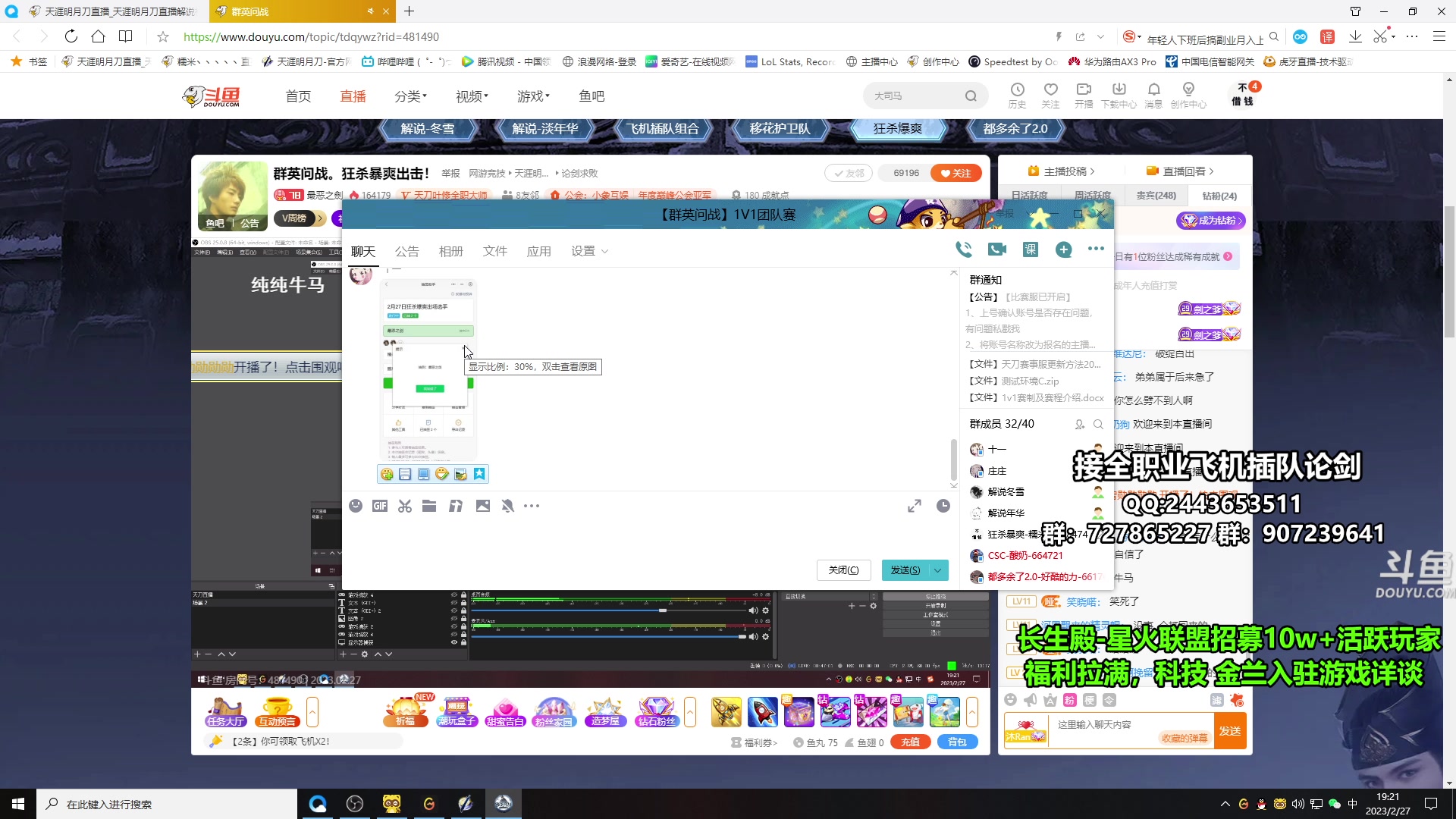Open Douyu messages bell (消息)
Image resolution: width=1456 pixels, height=819 pixels.
click(1153, 95)
